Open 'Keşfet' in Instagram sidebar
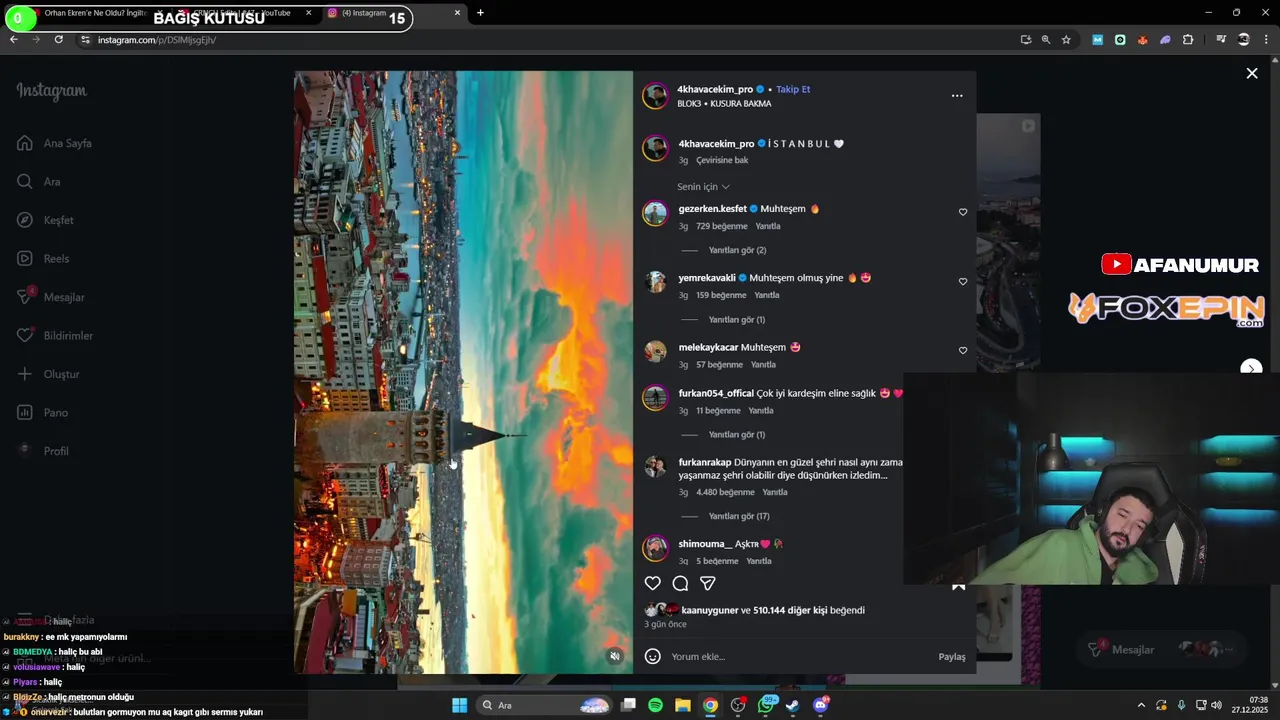Screen dimensions: 1280x720 pos(46,220)
